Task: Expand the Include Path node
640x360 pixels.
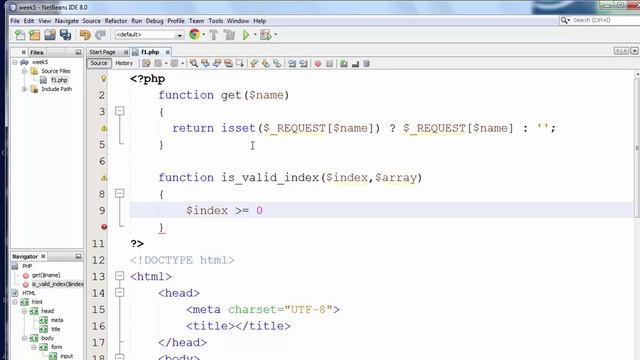Action: [24, 89]
